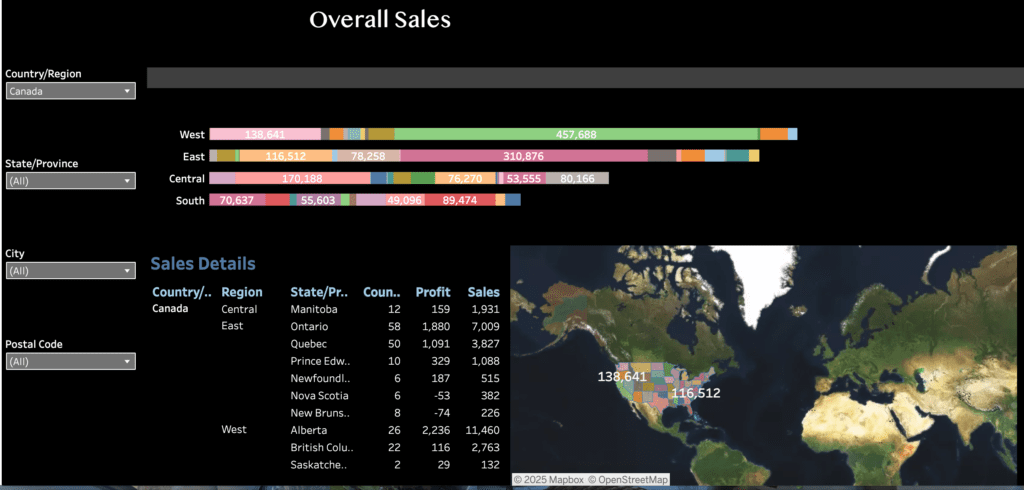This screenshot has height=490, width=1024.
Task: Select the pink 138,641 segment in West bar
Action: point(265,134)
